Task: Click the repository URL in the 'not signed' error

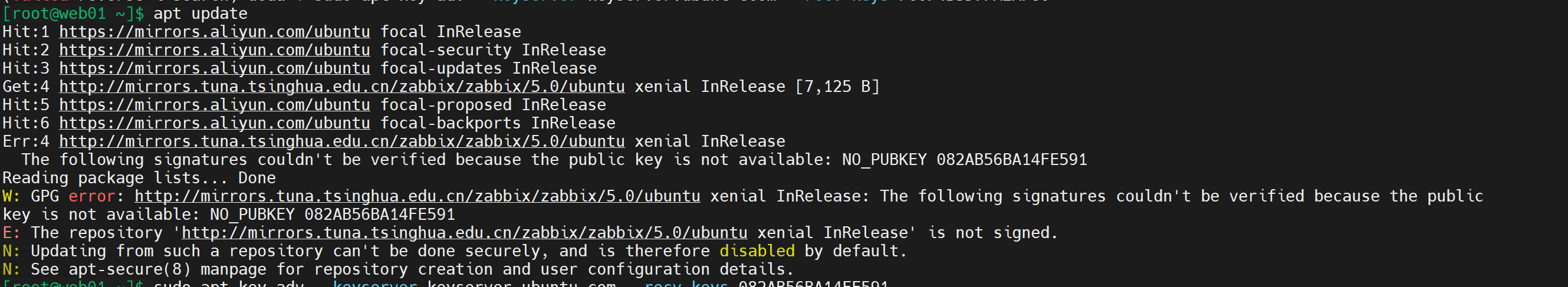Action: 465,232
